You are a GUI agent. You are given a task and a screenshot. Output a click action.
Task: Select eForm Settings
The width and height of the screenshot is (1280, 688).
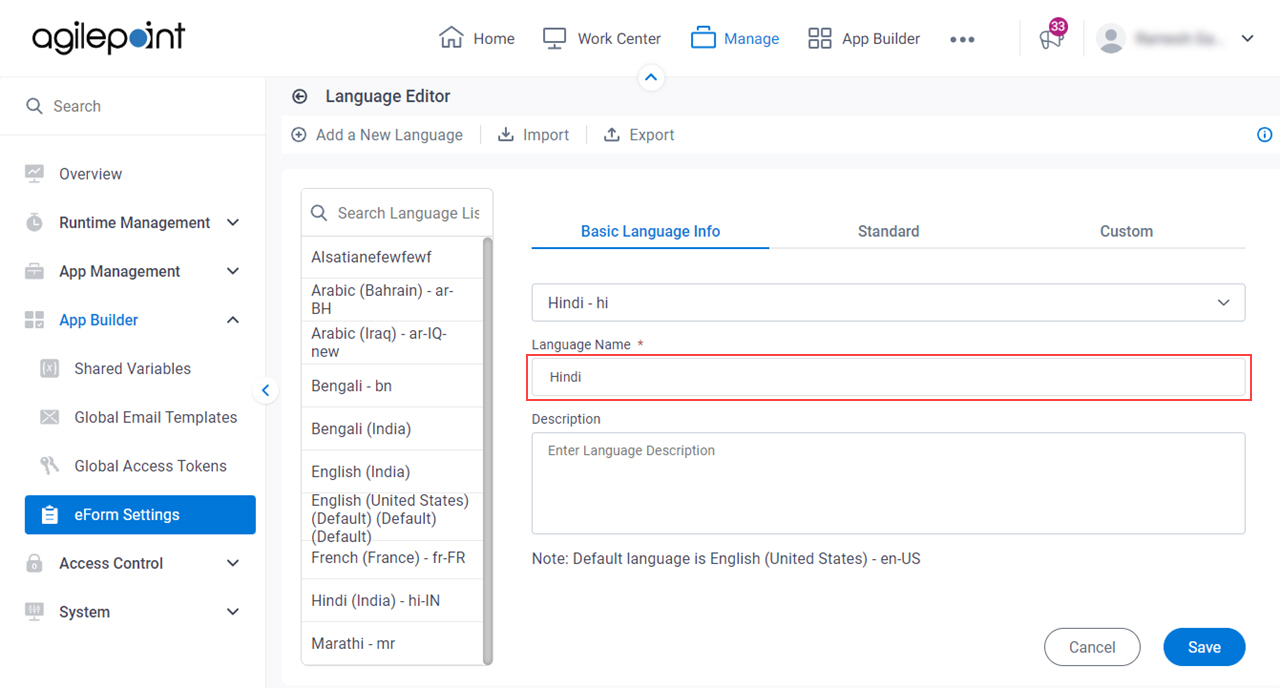point(140,515)
